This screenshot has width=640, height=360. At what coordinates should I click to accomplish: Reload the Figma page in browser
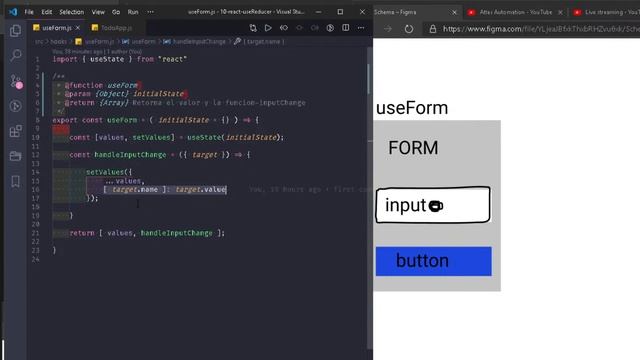(x=409, y=29)
